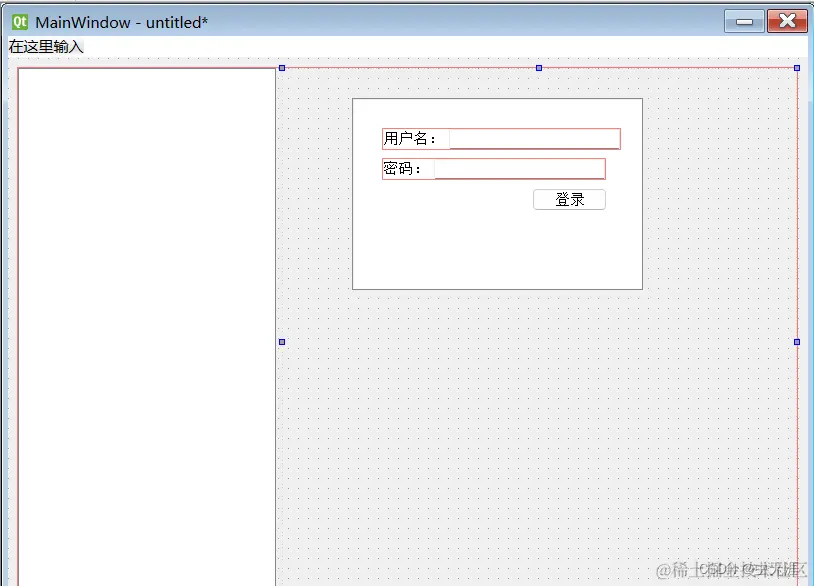Select the 登录 login button
814x586 pixels.
tap(569, 199)
